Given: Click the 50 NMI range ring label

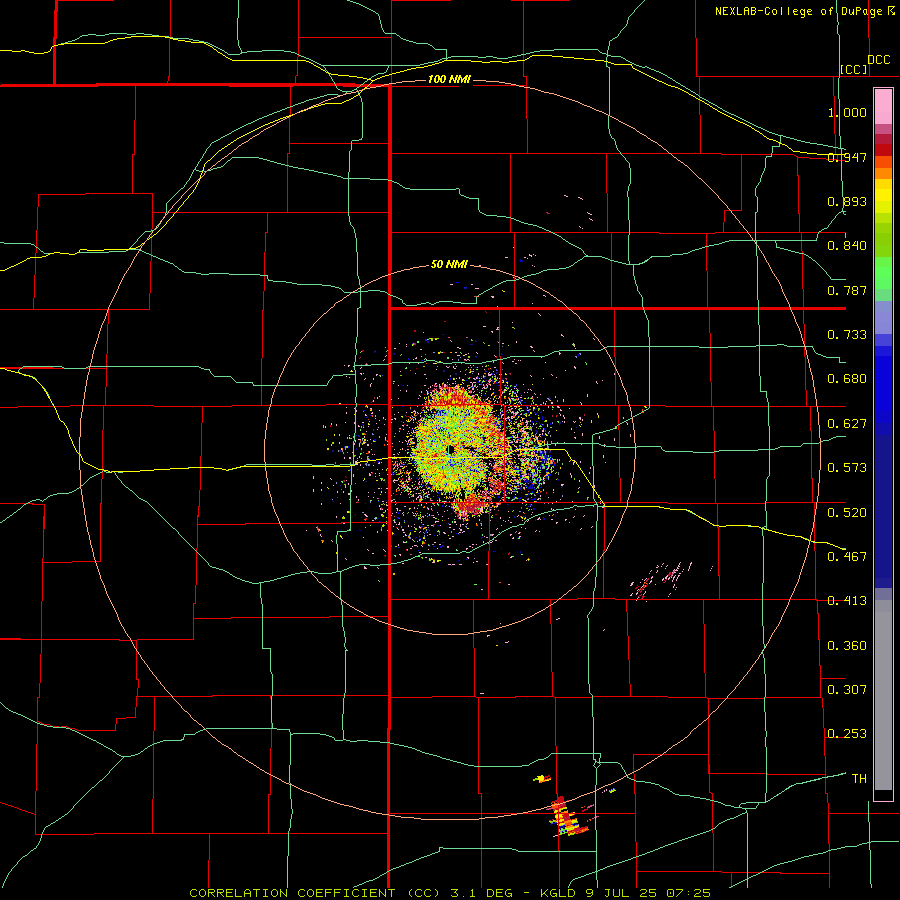Looking at the screenshot, I should point(449,264).
